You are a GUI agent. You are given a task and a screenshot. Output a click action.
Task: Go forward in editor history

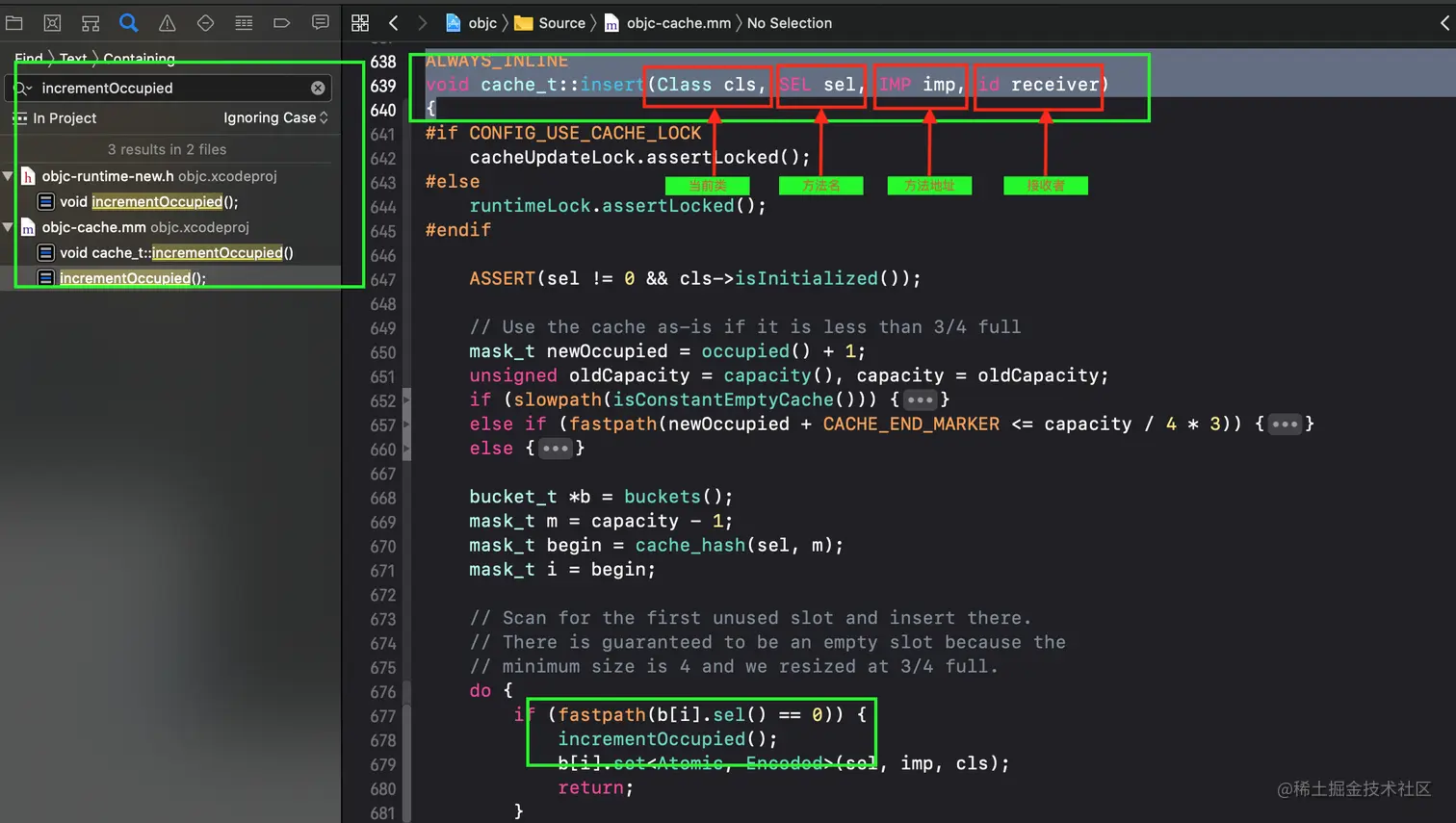click(422, 23)
